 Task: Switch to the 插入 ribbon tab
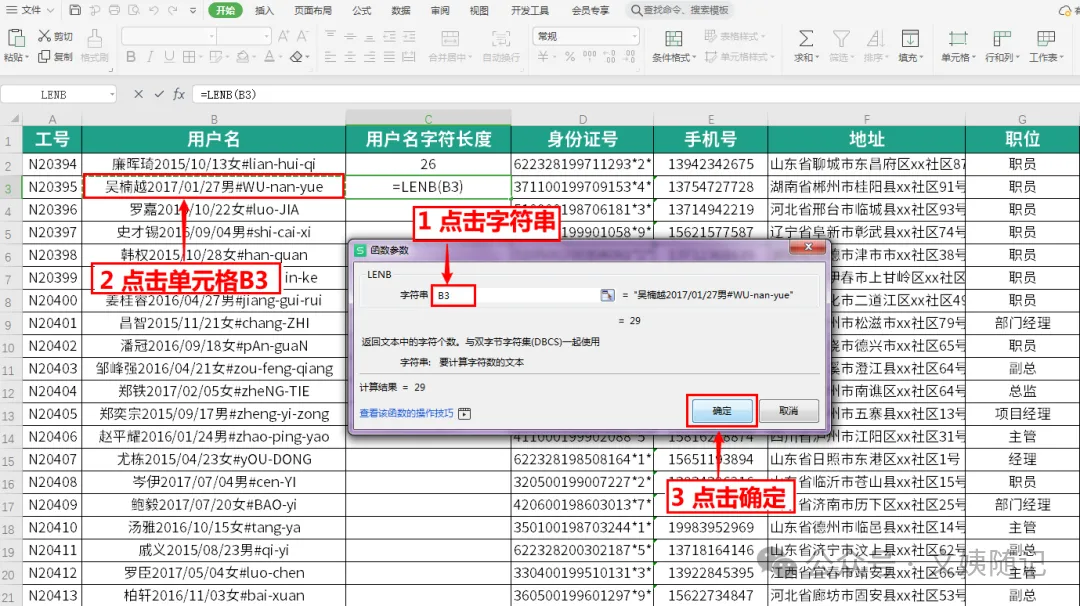(264, 10)
